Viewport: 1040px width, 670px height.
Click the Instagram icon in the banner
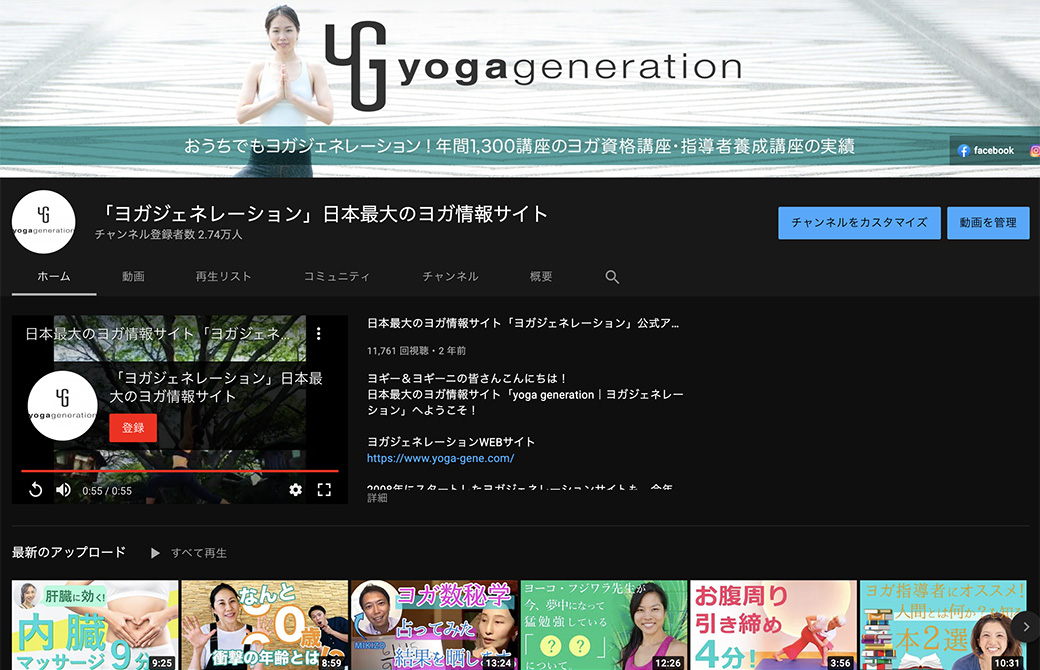pyautogui.click(x=1035, y=150)
